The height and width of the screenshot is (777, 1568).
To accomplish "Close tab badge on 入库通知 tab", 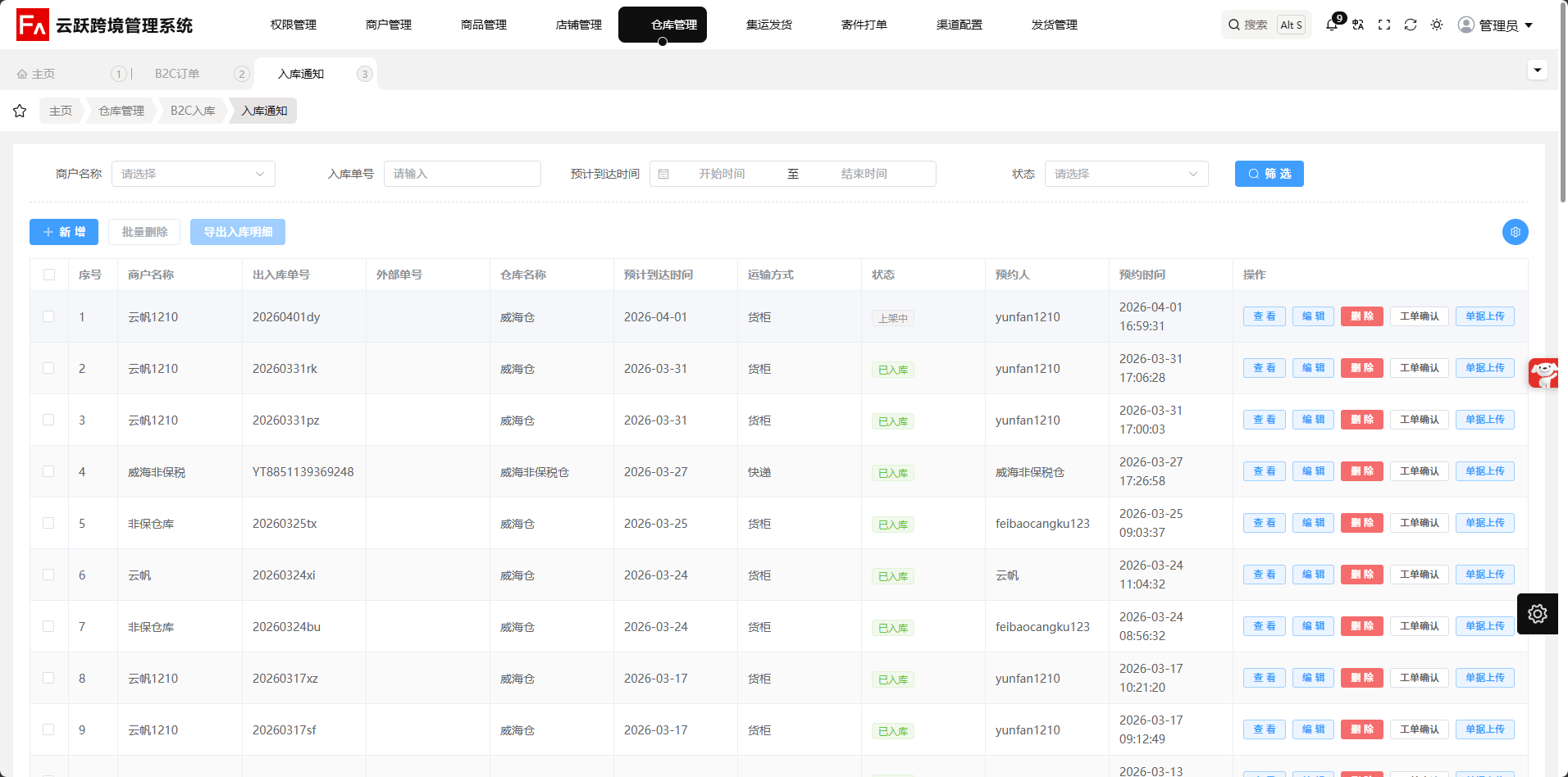I will [365, 74].
